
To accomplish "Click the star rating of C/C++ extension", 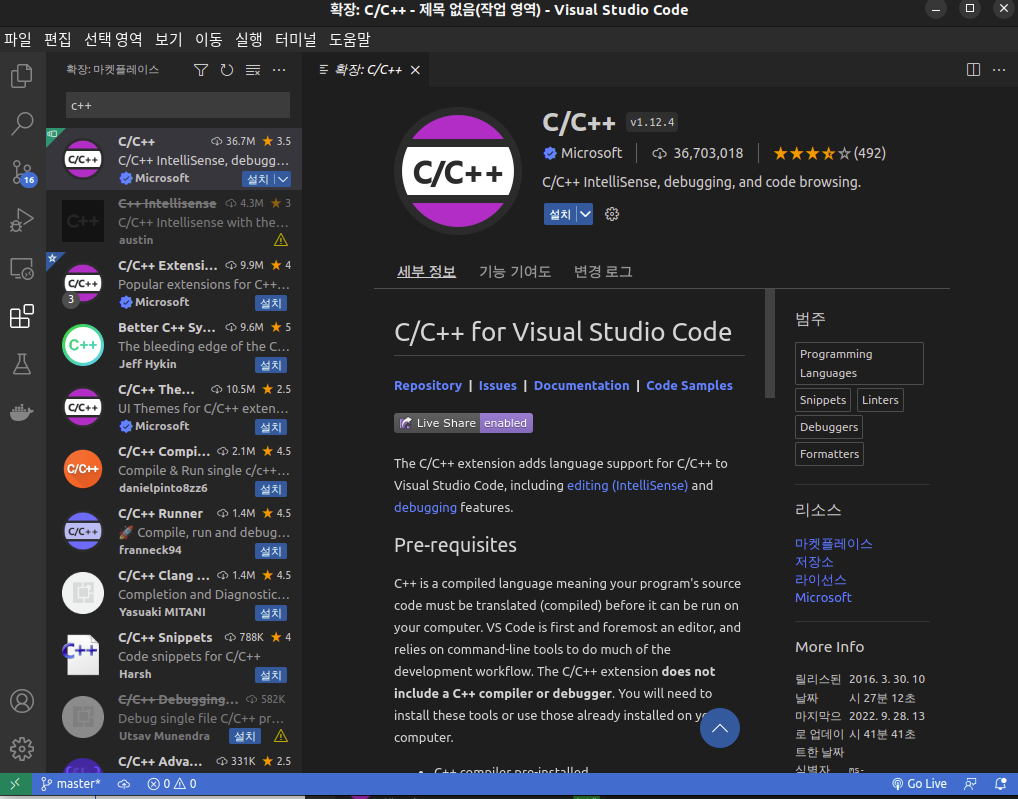I will tap(829, 153).
